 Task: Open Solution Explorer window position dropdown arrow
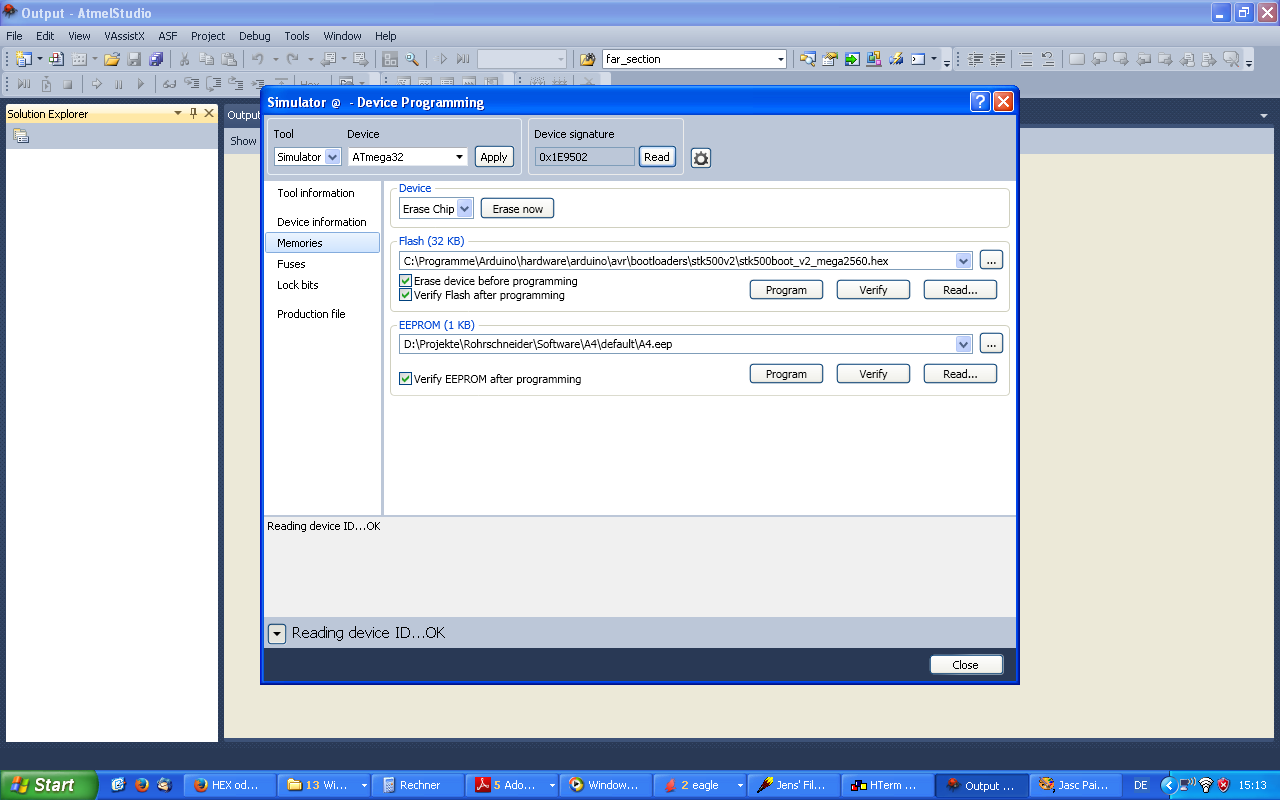coord(178,113)
